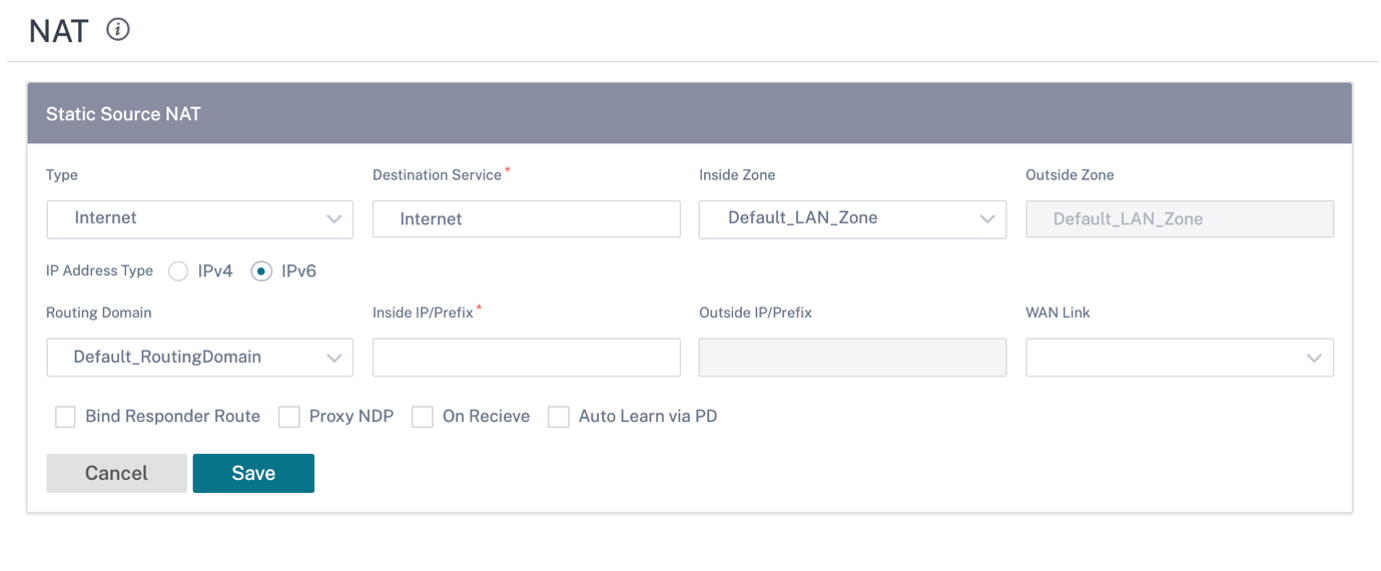The image size is (1381, 571).
Task: Click the Outside IP/Prefix field
Action: click(852, 357)
